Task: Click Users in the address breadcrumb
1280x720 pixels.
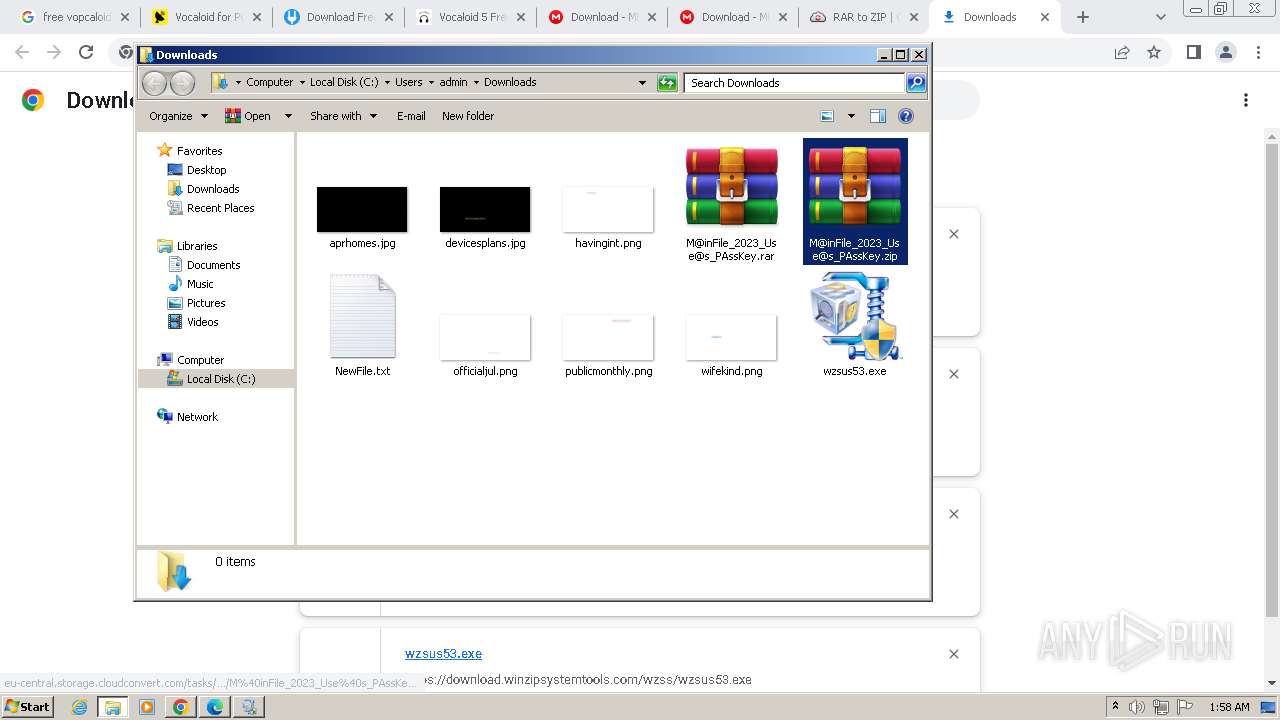Action: (x=408, y=83)
